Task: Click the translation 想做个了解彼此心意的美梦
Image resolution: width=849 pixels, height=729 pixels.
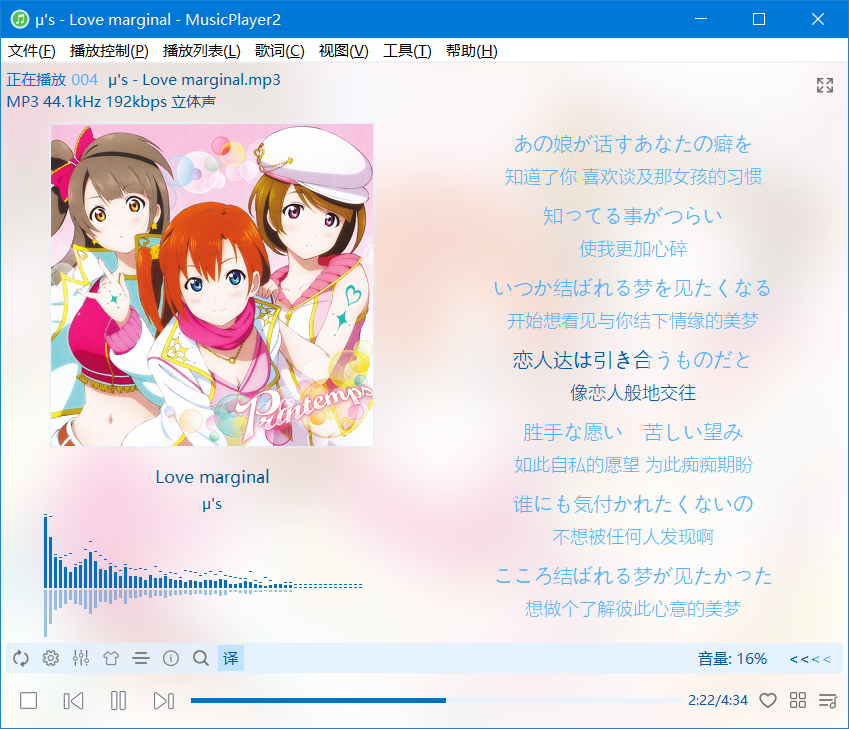Action: (x=632, y=609)
